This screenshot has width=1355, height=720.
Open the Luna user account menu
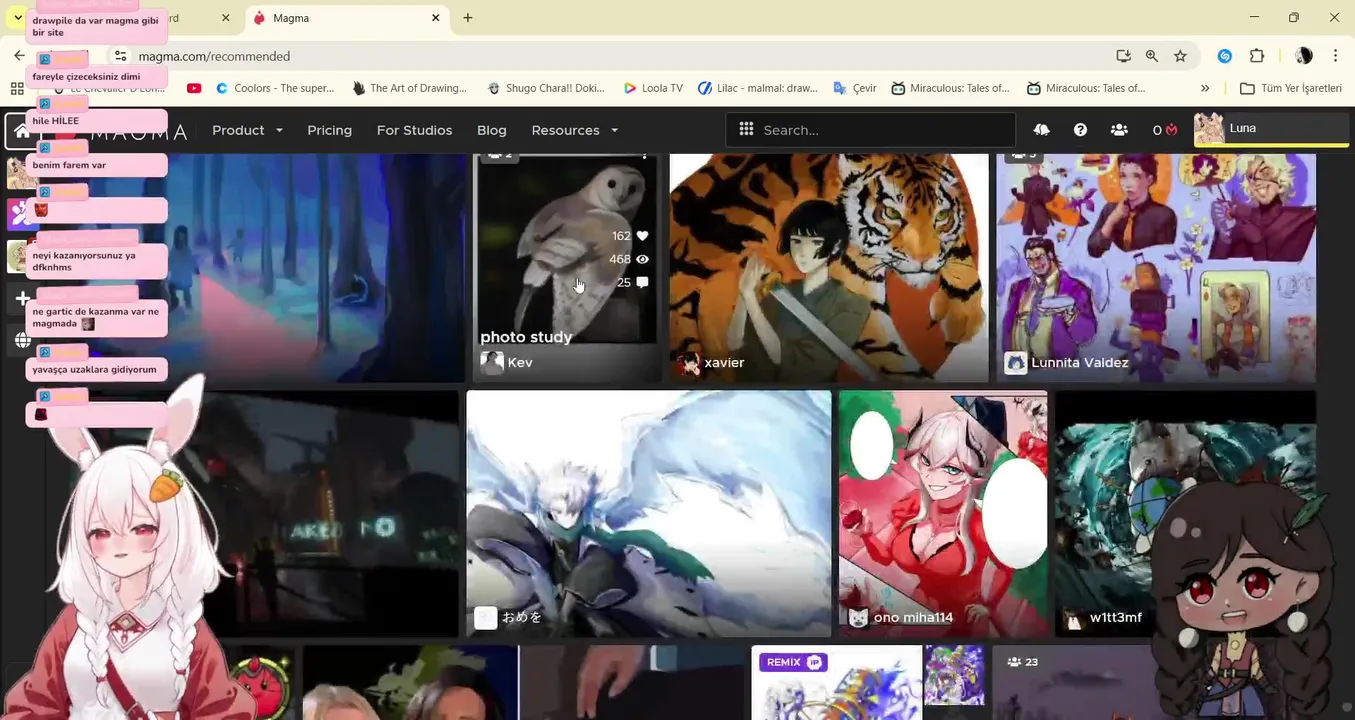[1271, 130]
